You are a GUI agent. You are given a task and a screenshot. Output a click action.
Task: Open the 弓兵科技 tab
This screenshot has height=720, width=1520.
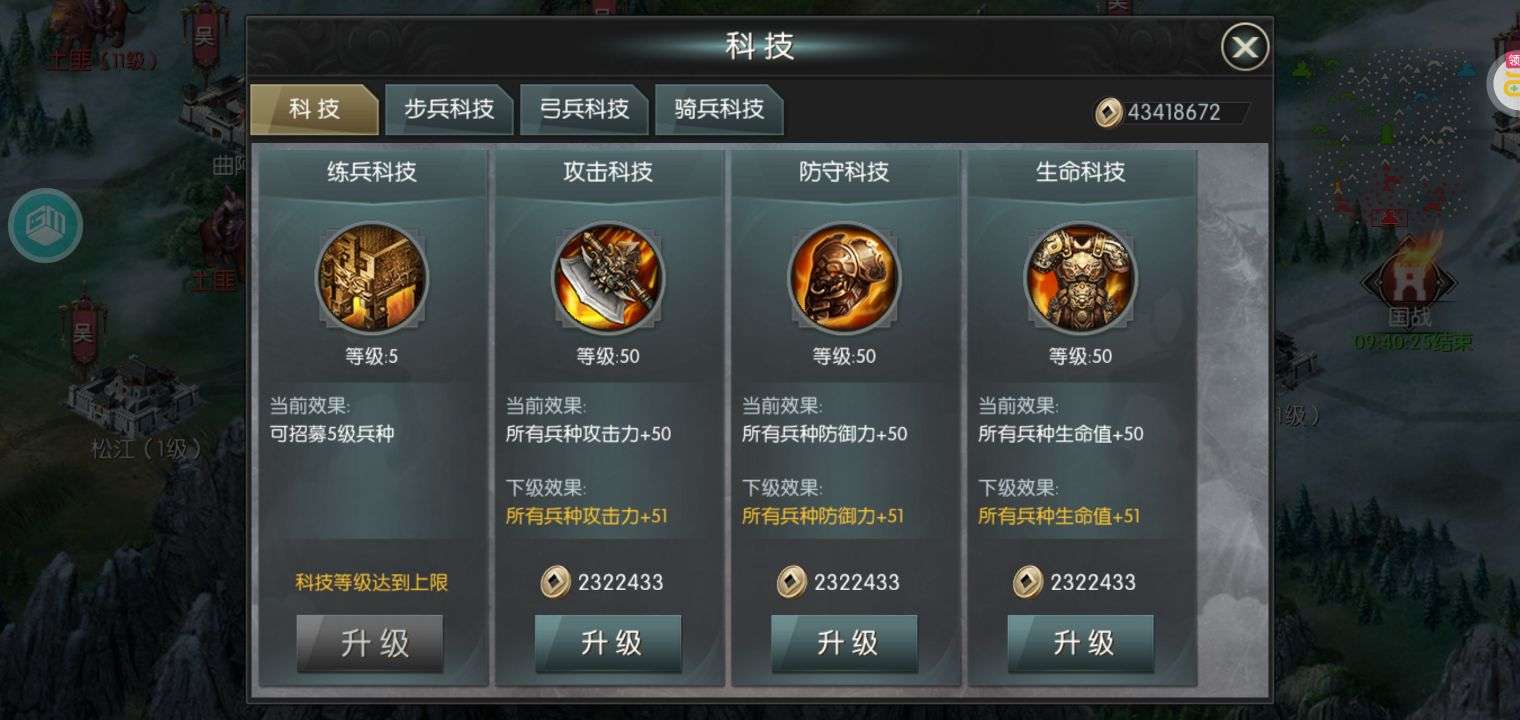(x=584, y=109)
